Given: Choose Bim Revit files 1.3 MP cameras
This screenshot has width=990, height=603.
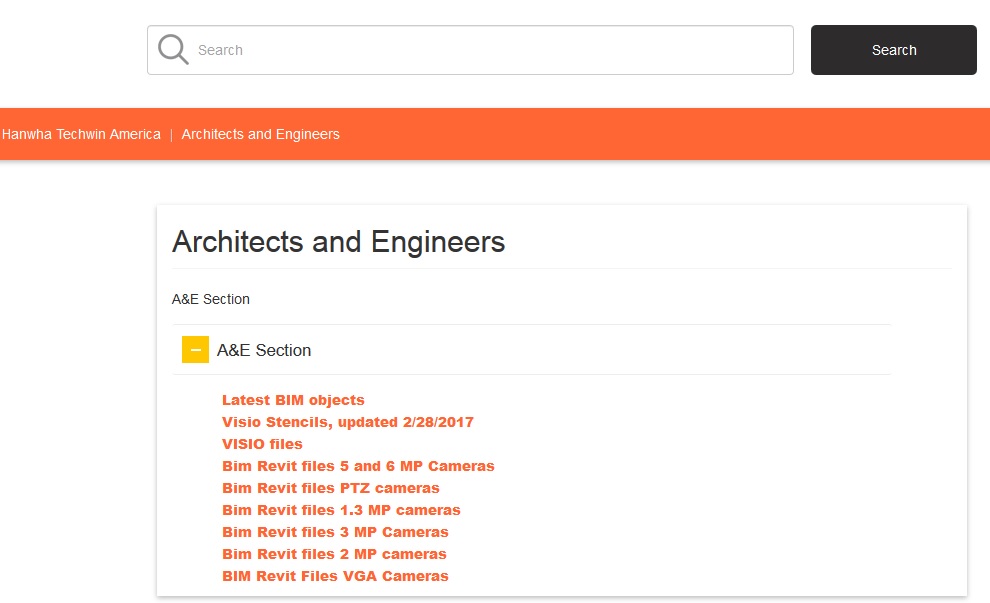Looking at the screenshot, I should click(x=341, y=510).
